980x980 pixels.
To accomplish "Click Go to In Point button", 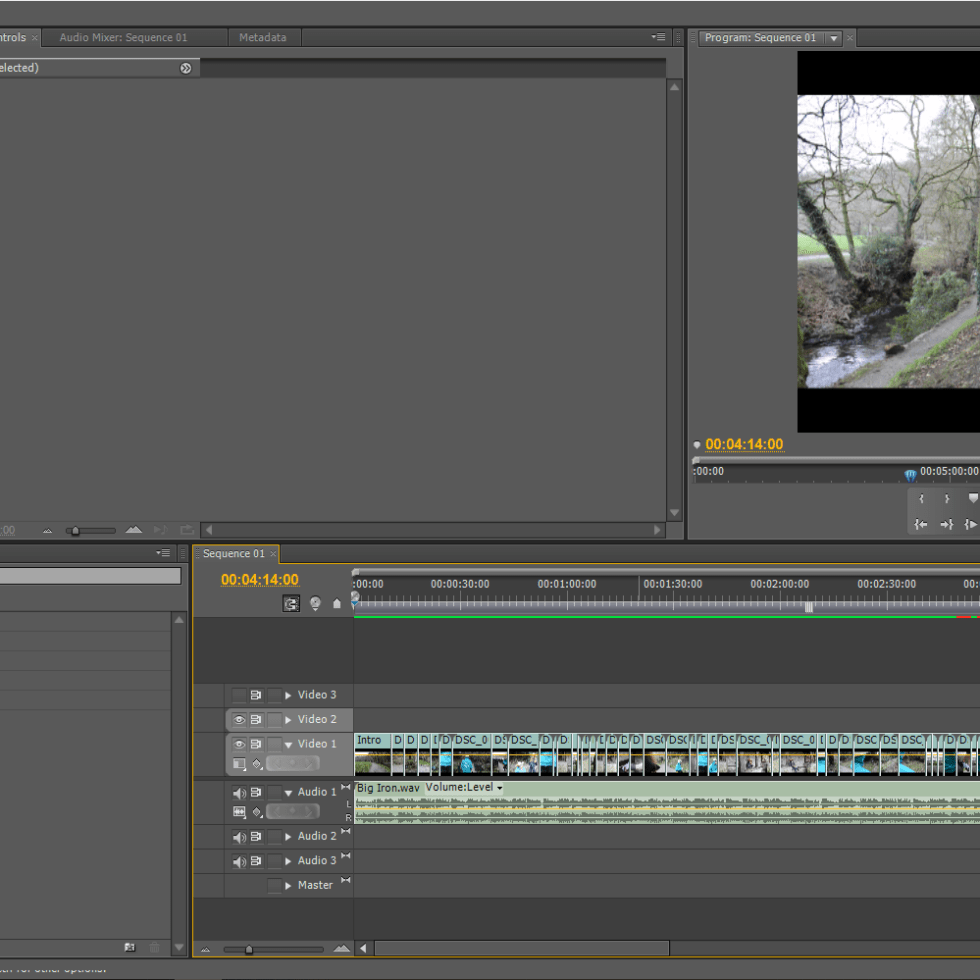I will point(921,524).
